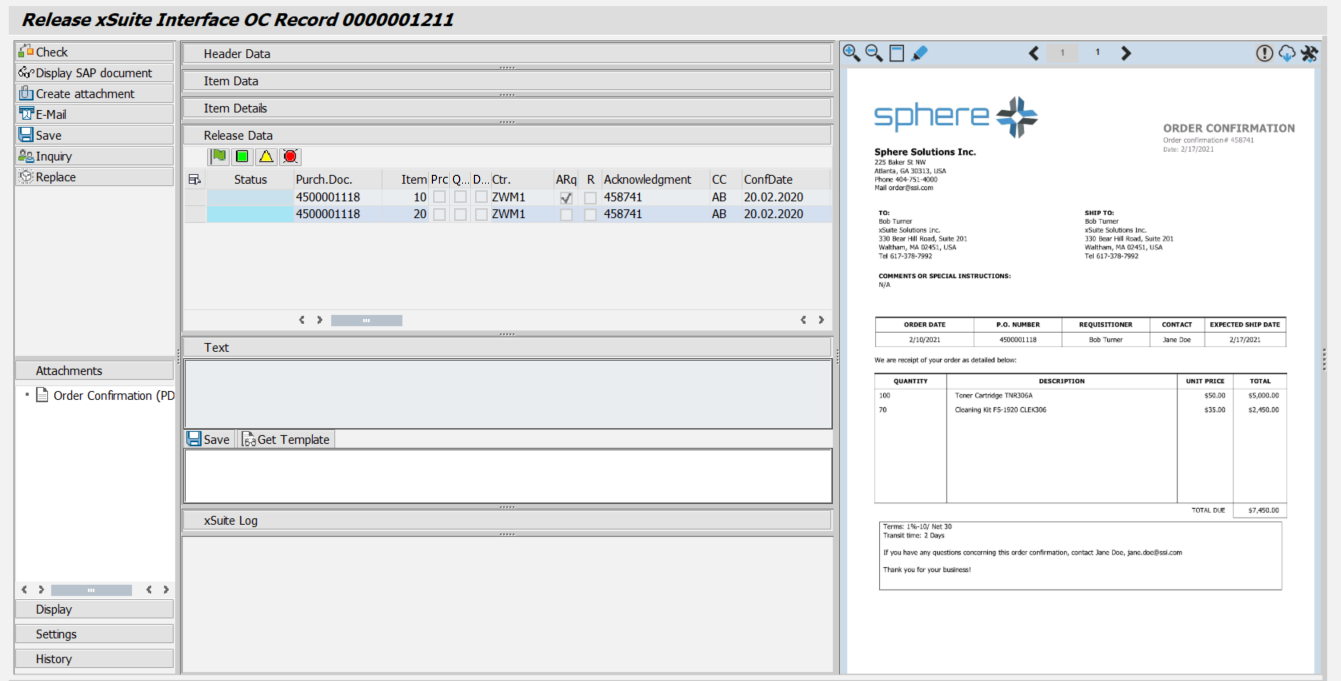This screenshot has width=1341, height=681.
Task: Download document via cloud icon
Action: [x=1287, y=53]
